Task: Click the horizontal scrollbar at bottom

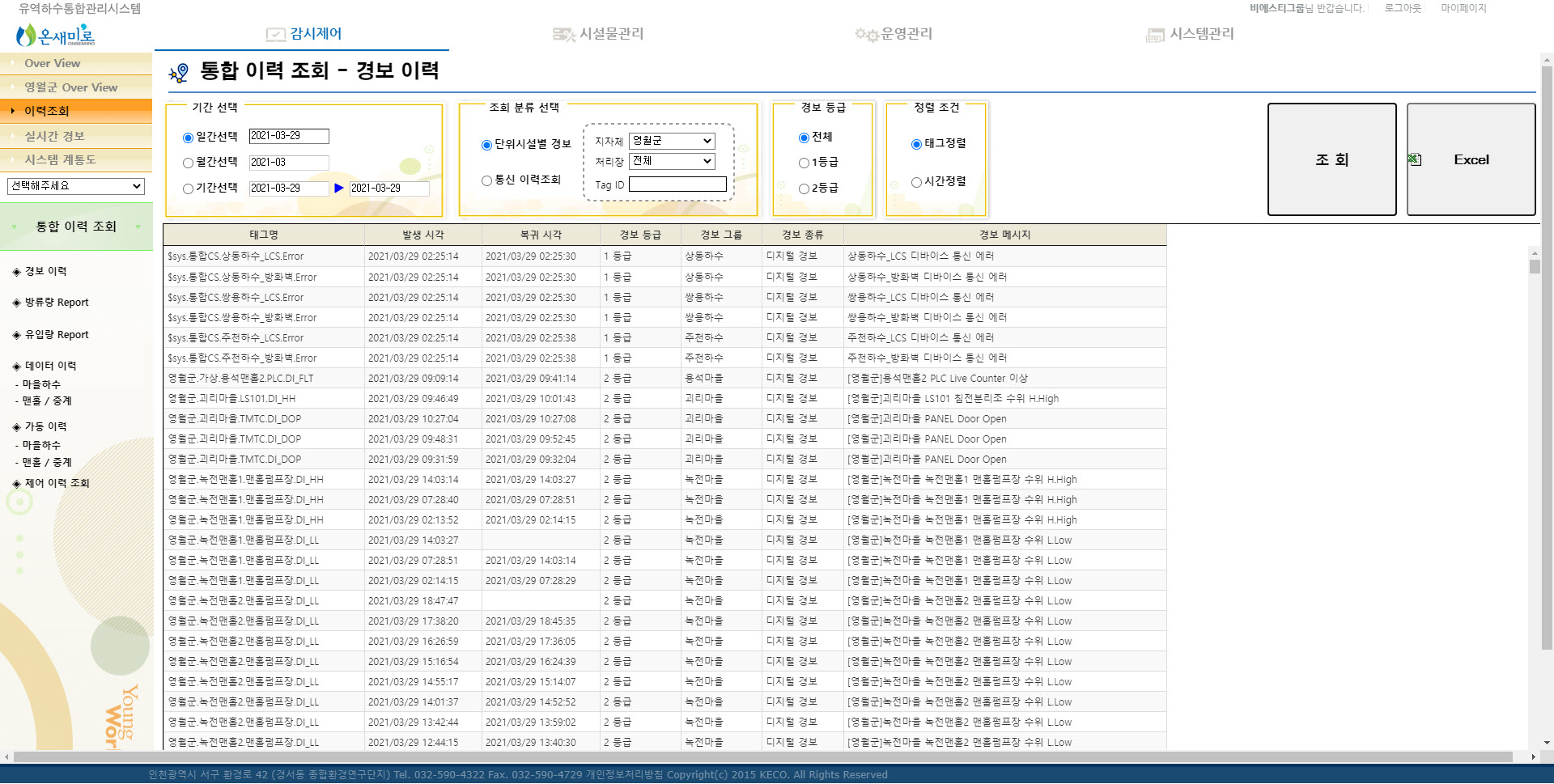Action: pos(763,757)
